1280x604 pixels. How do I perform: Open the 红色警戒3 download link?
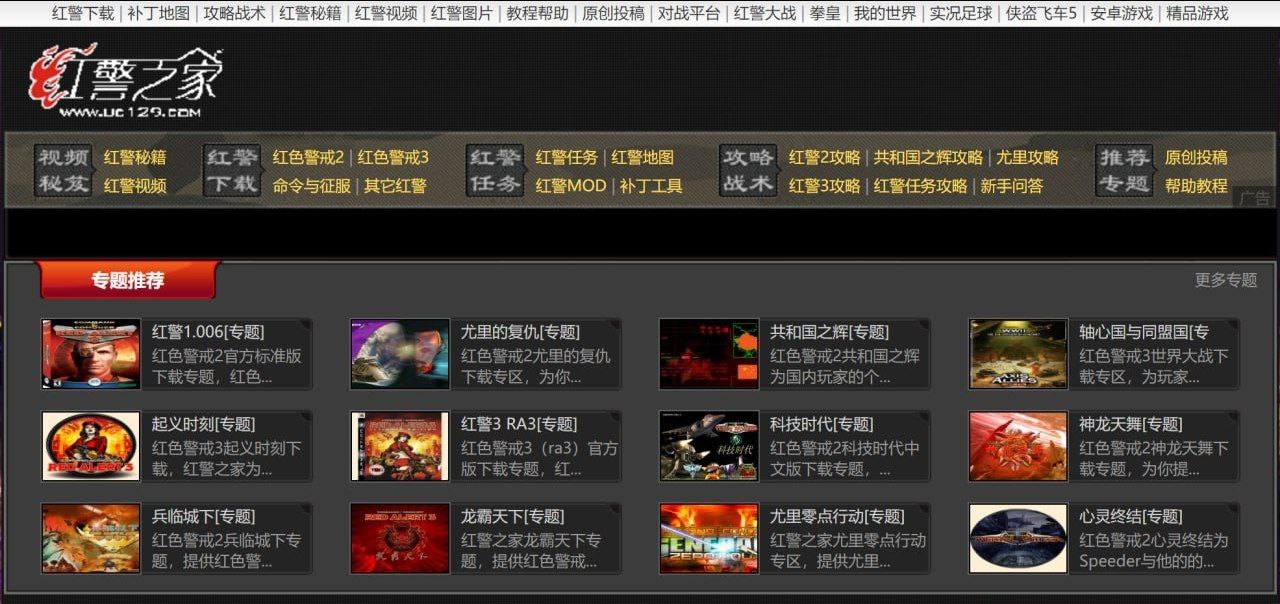pyautogui.click(x=393, y=157)
